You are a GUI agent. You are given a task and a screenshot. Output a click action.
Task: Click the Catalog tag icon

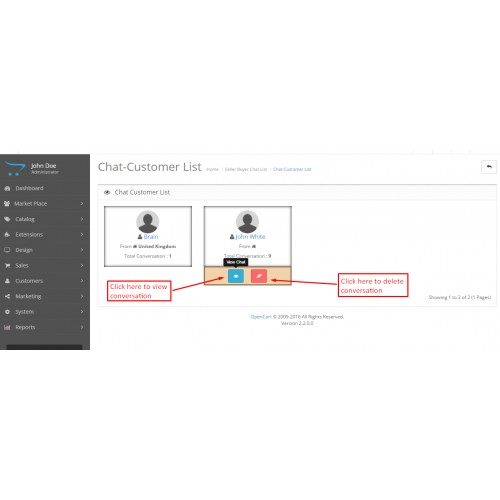tap(7, 219)
